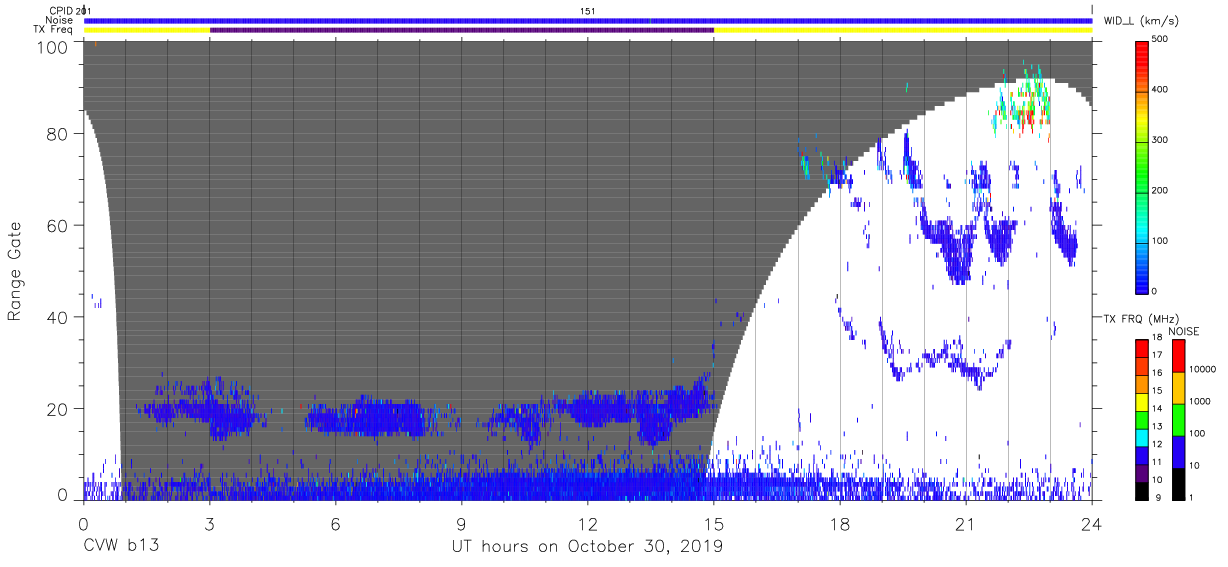1228x567 pixels.
Task: Click the 'Noise' row label above the plot
Action: (x=59, y=20)
